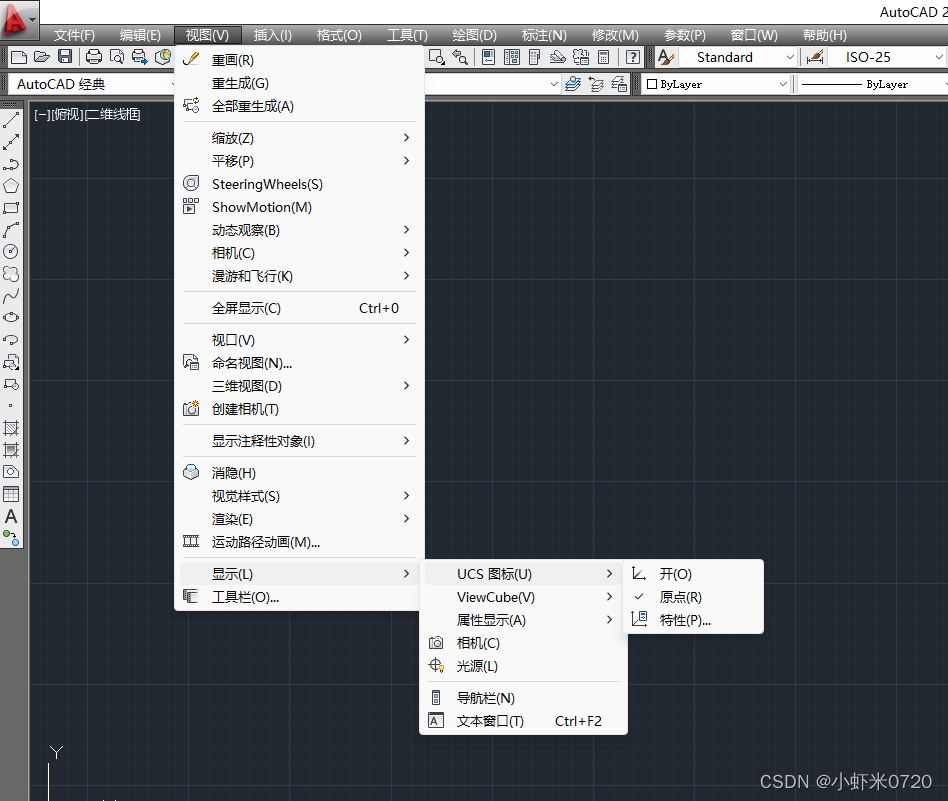The width and height of the screenshot is (948, 801).
Task: Click the Help question mark icon
Action: coord(632,57)
